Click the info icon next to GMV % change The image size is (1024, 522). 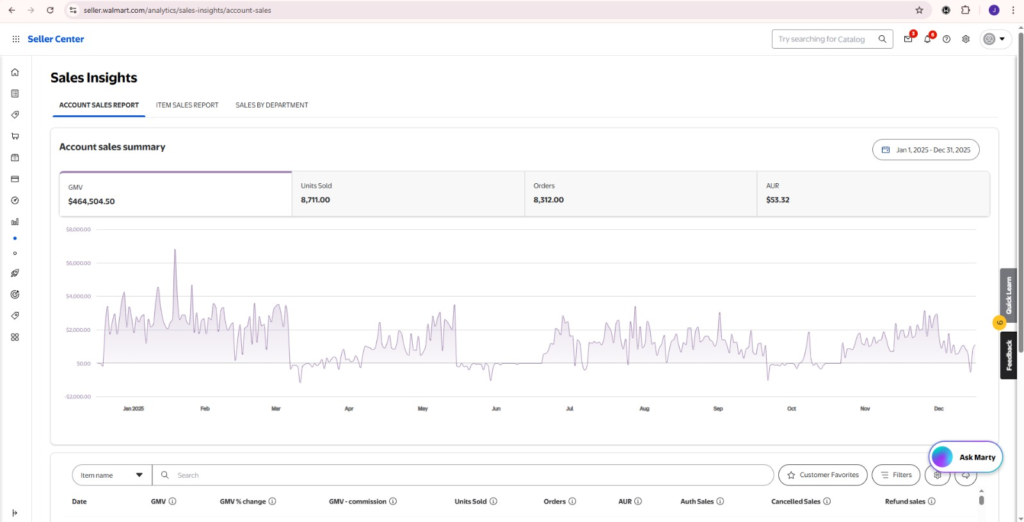pos(272,501)
